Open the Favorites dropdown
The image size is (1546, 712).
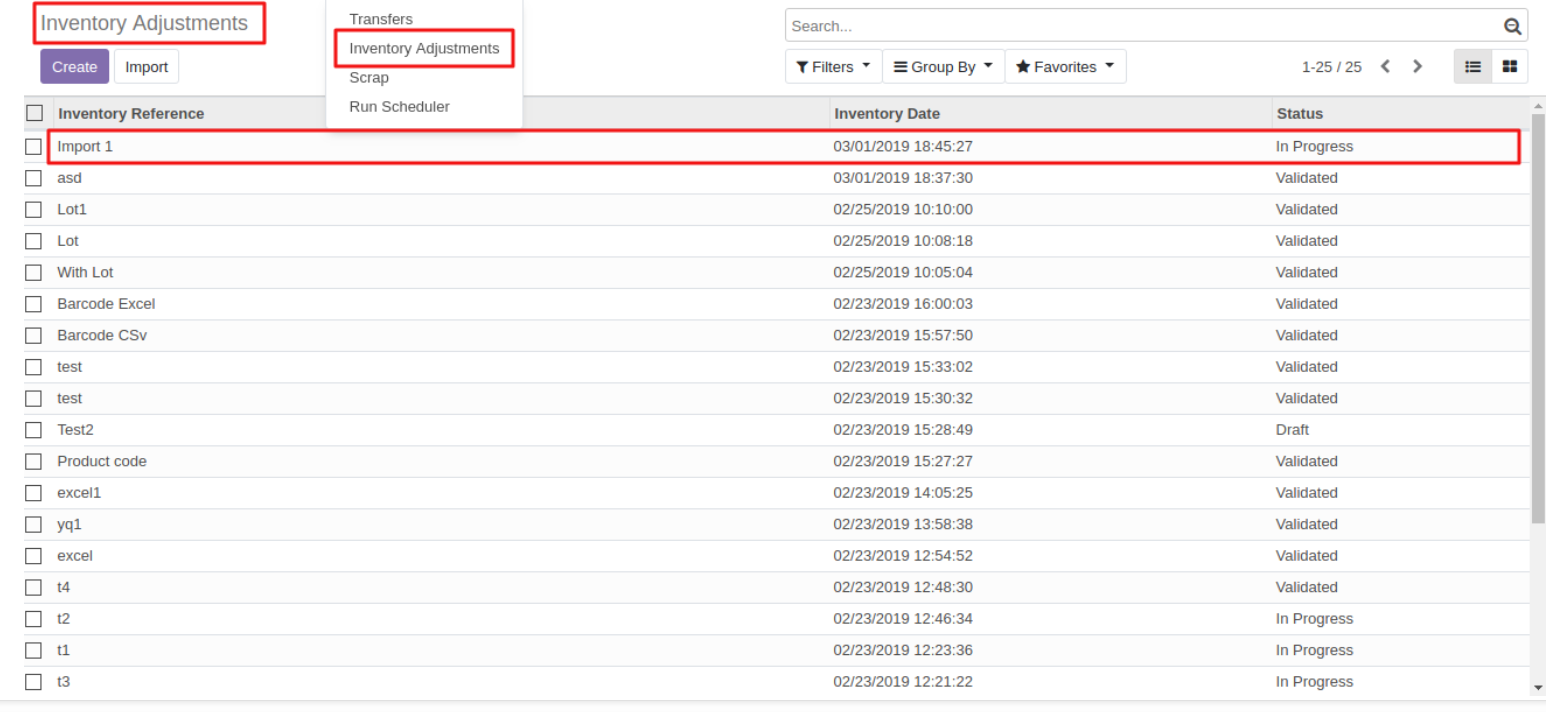point(1065,67)
